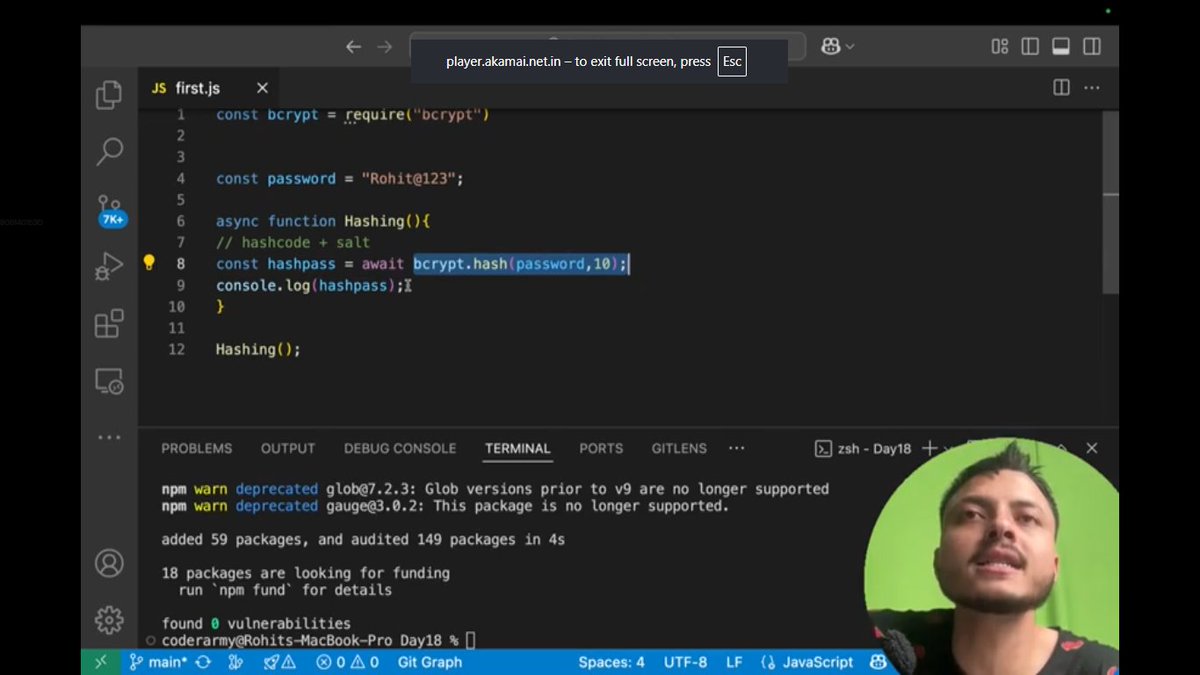Toggle the secondary side bar
Screen dimensions: 1200x675
[1093, 47]
